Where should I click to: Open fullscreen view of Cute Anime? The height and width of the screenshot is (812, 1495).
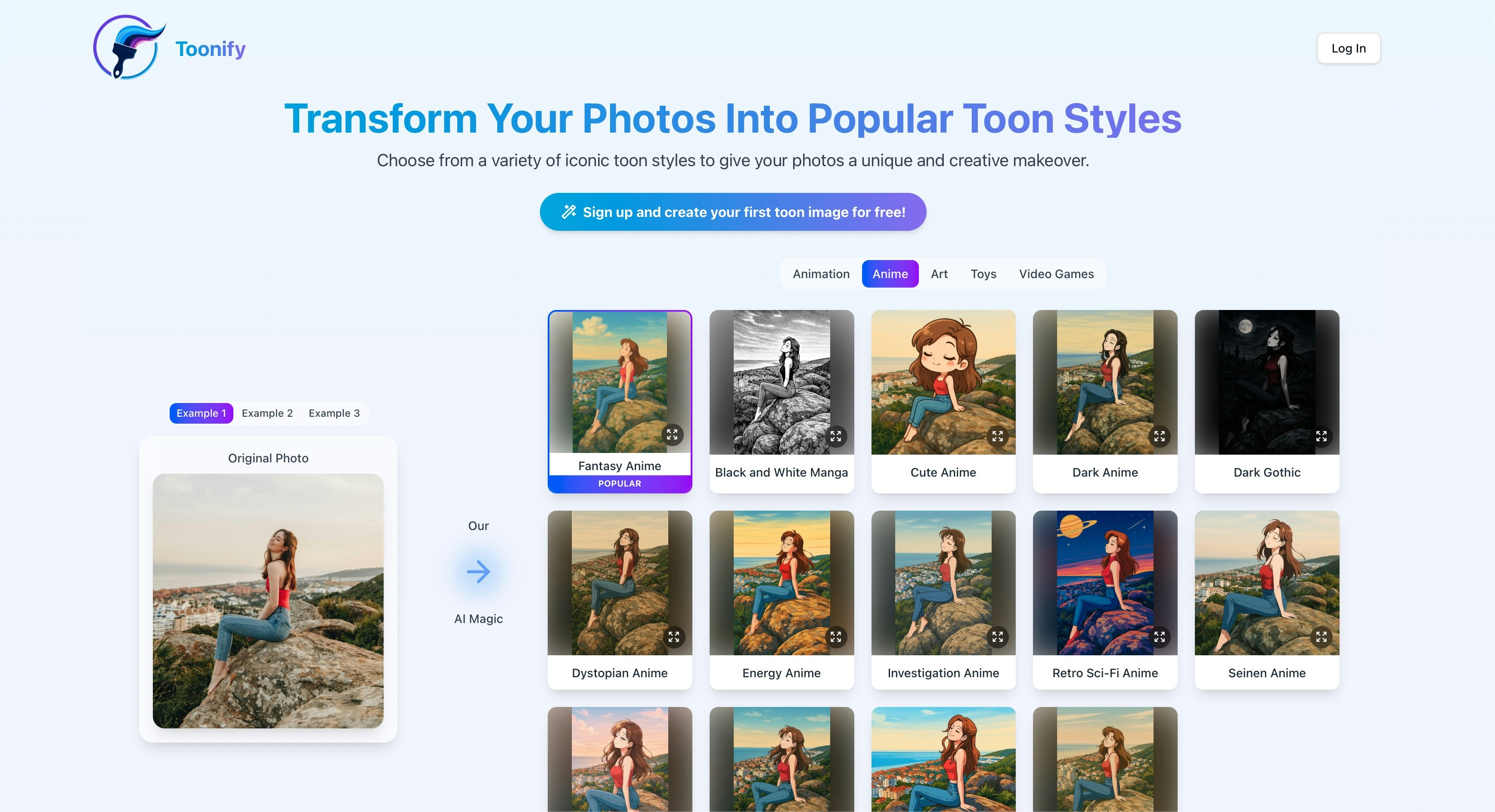[x=997, y=436]
